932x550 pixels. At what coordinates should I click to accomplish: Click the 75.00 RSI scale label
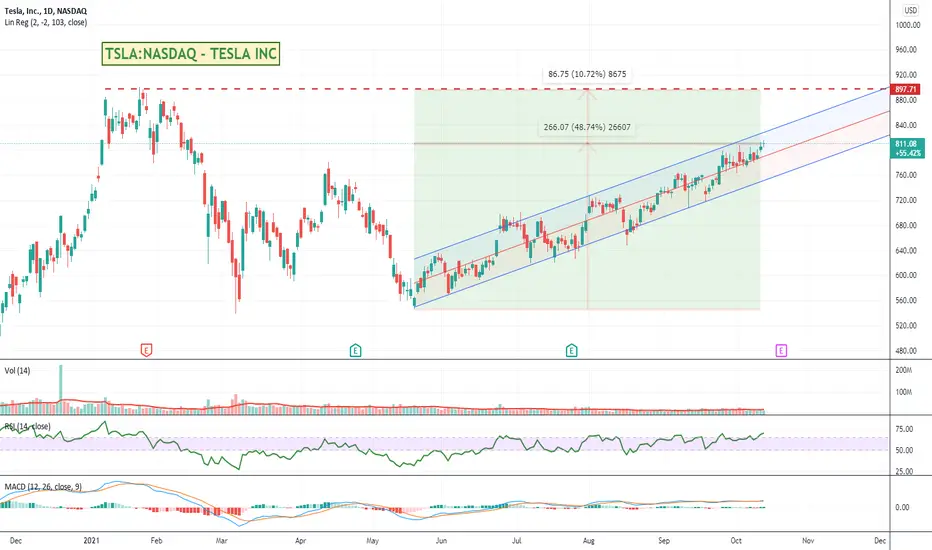(x=904, y=429)
